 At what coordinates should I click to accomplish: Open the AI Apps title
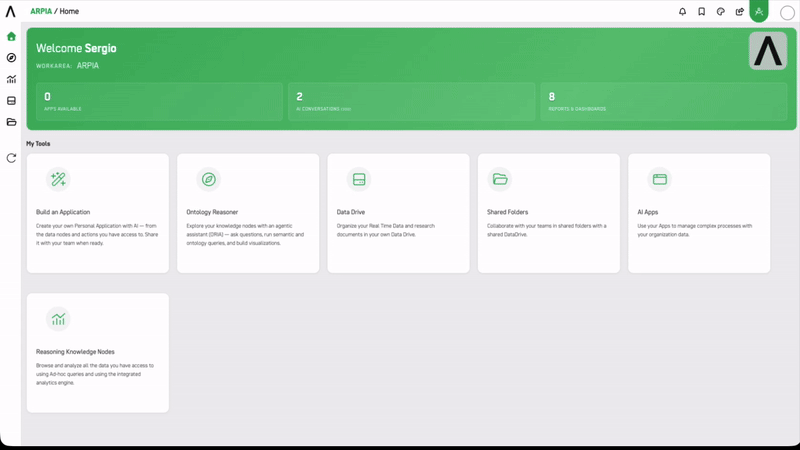(x=647, y=212)
